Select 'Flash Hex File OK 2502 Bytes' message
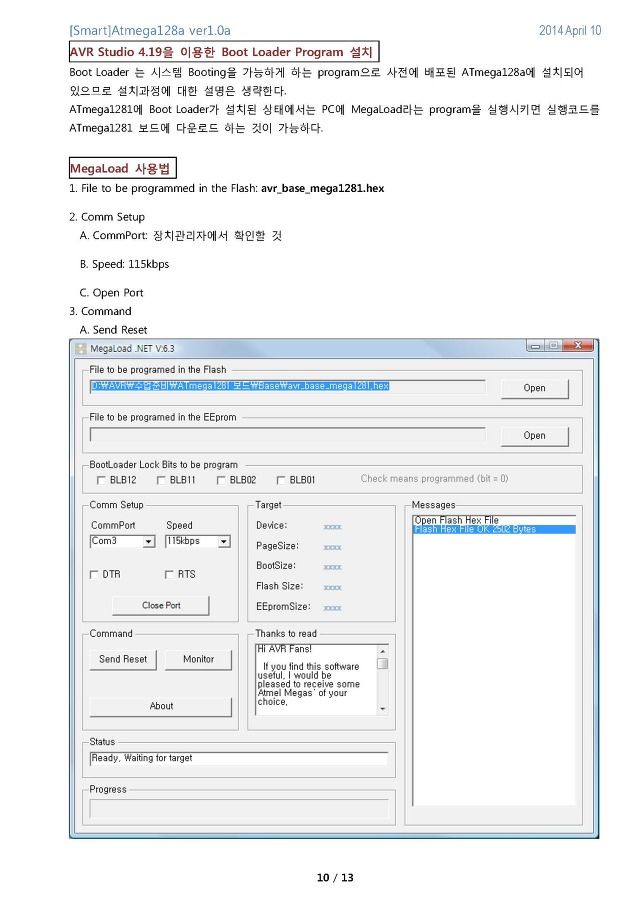Image resolution: width=640 pixels, height=905 pixels. [x=495, y=529]
